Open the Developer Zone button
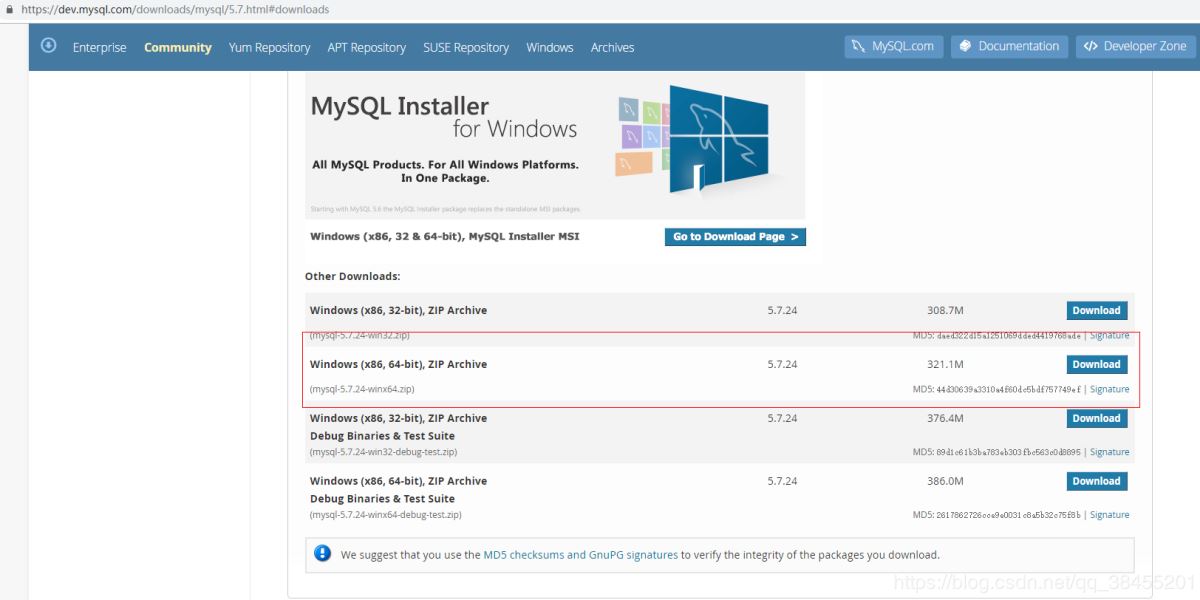Image resolution: width=1200 pixels, height=600 pixels. tap(1135, 46)
